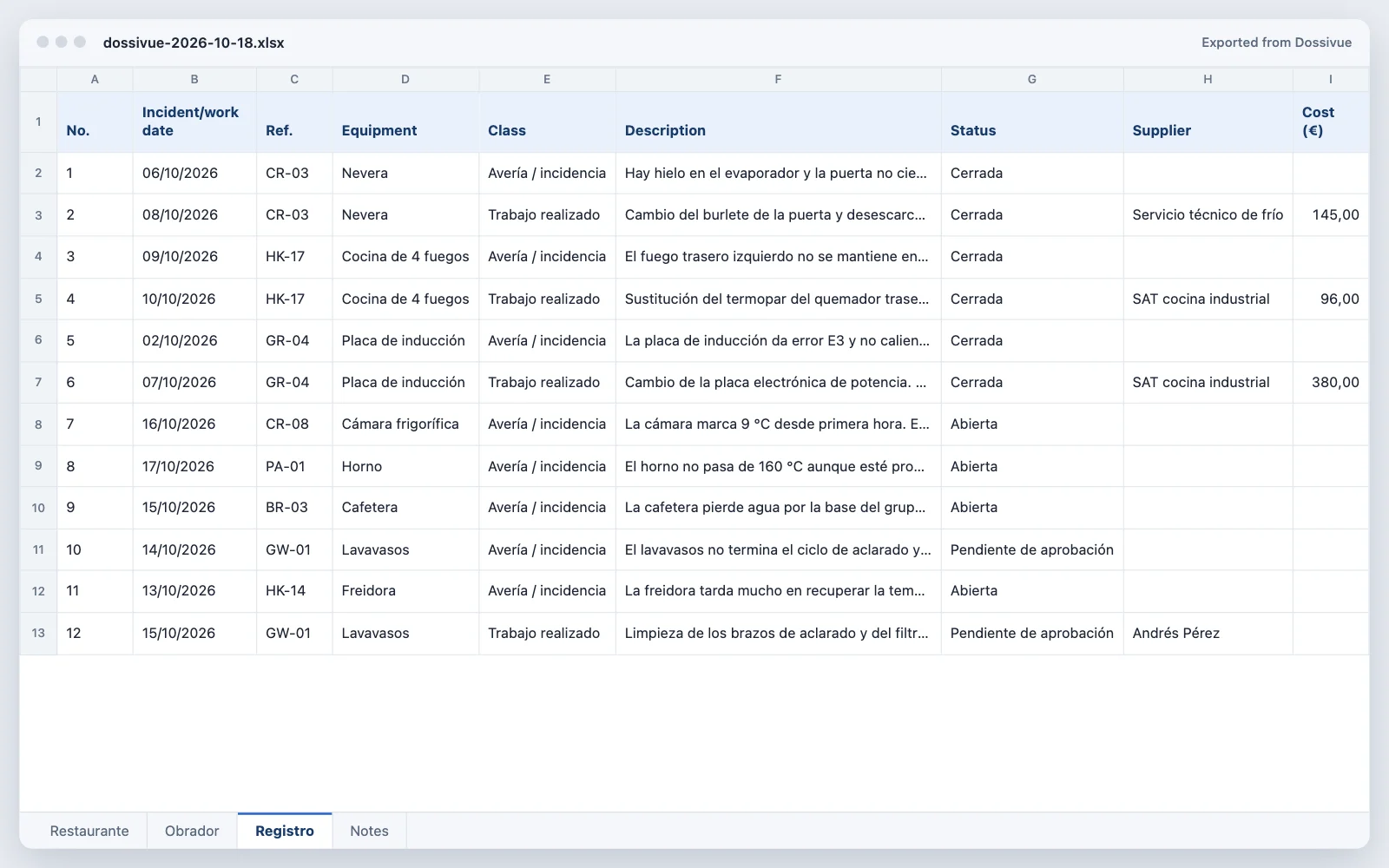
Task: Click the Cost (€) header cell
Action: pos(1331,122)
